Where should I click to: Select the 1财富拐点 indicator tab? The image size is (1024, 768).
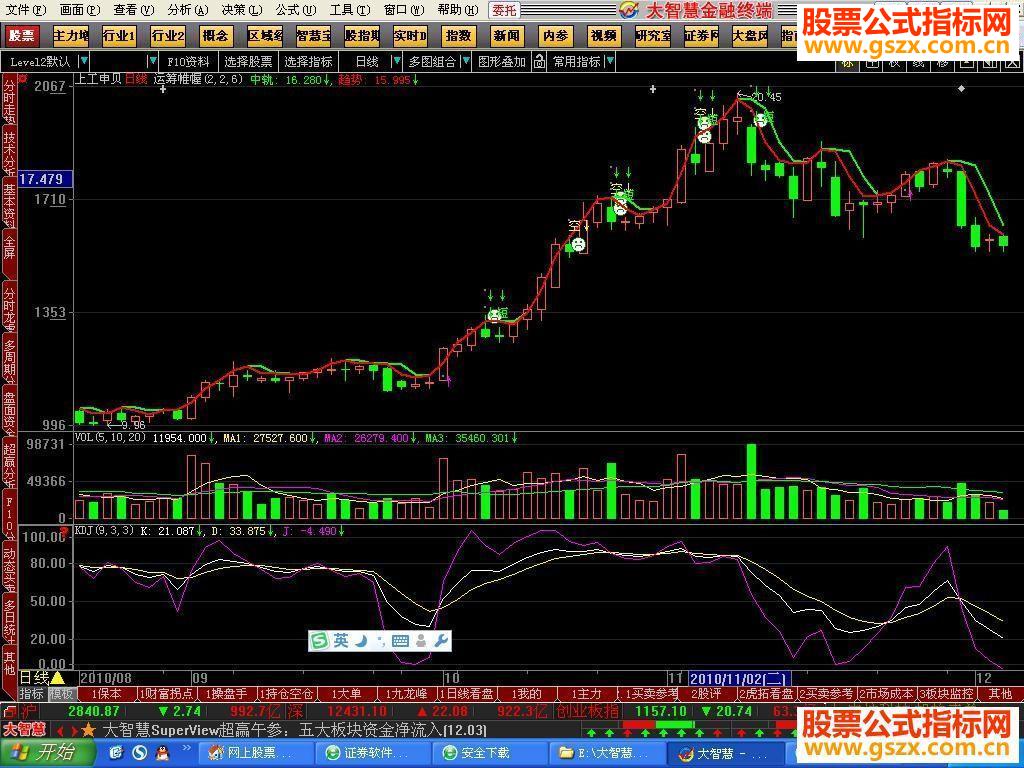click(x=168, y=694)
